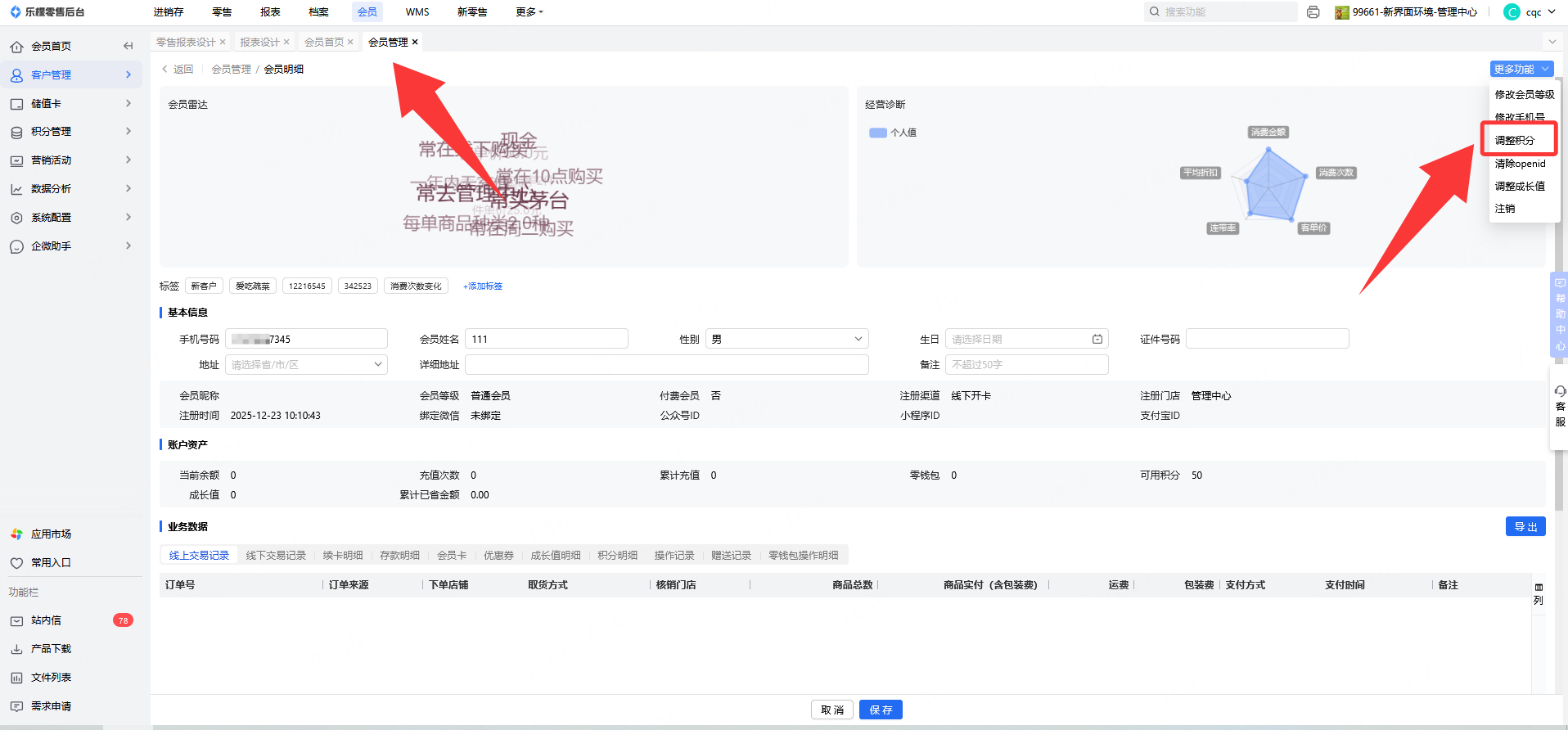Open the 帮助中心 side panel button
Viewport: 1568px width, 730px height.
pyautogui.click(x=1560, y=314)
